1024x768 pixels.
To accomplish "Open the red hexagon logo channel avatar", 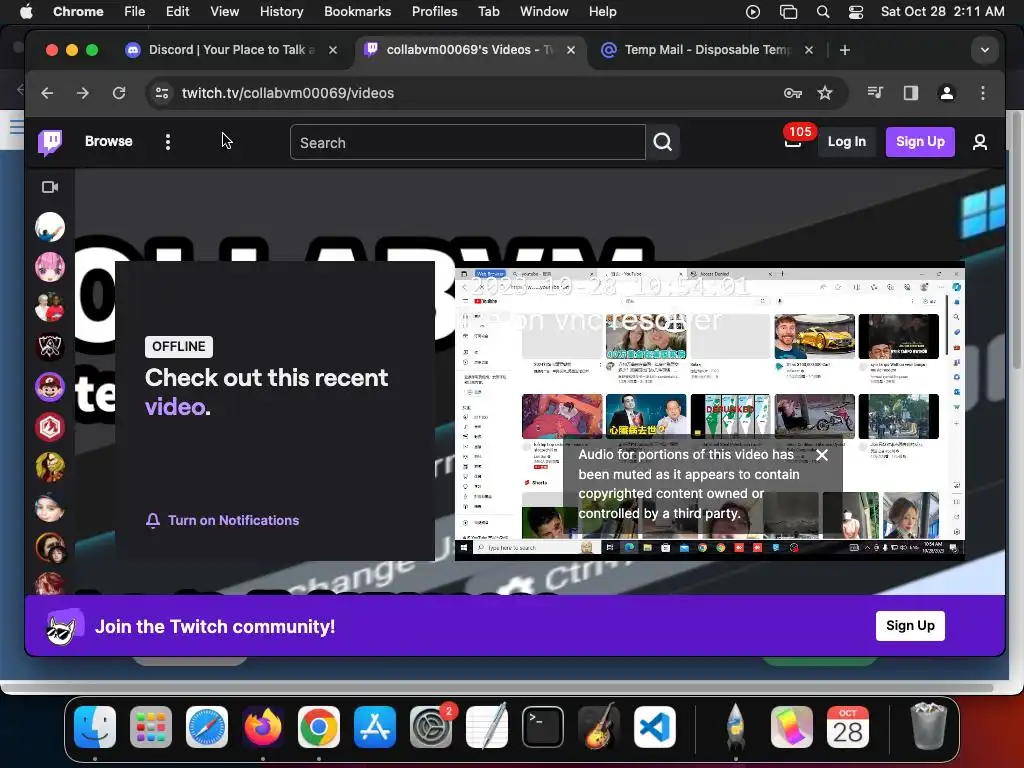I will 50,427.
